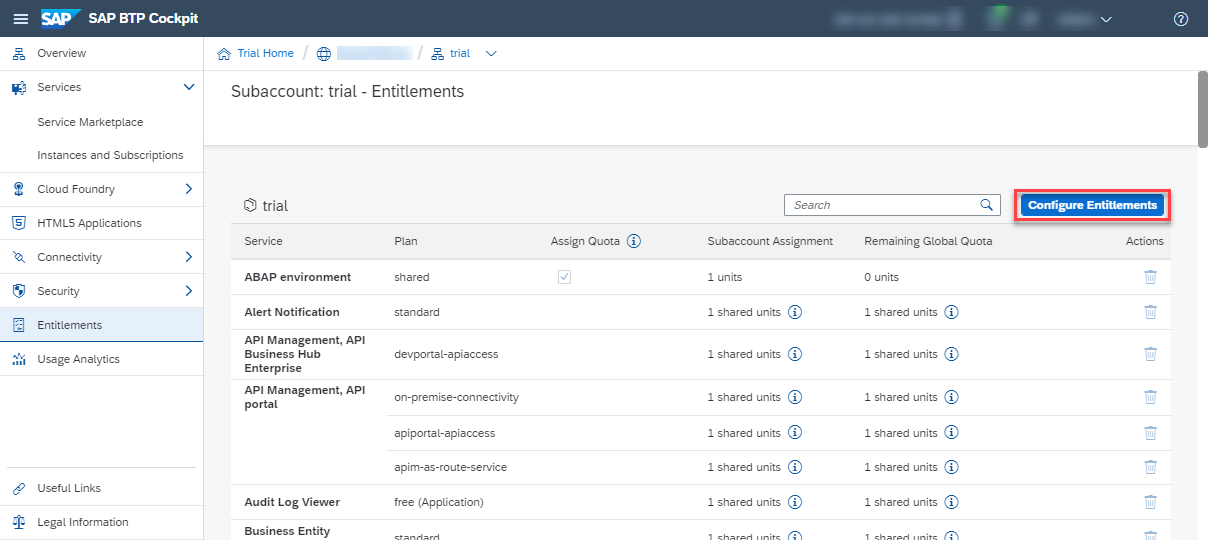Expand the Cloud Foundry navigation section
The height and width of the screenshot is (540, 1208).
[x=189, y=189]
